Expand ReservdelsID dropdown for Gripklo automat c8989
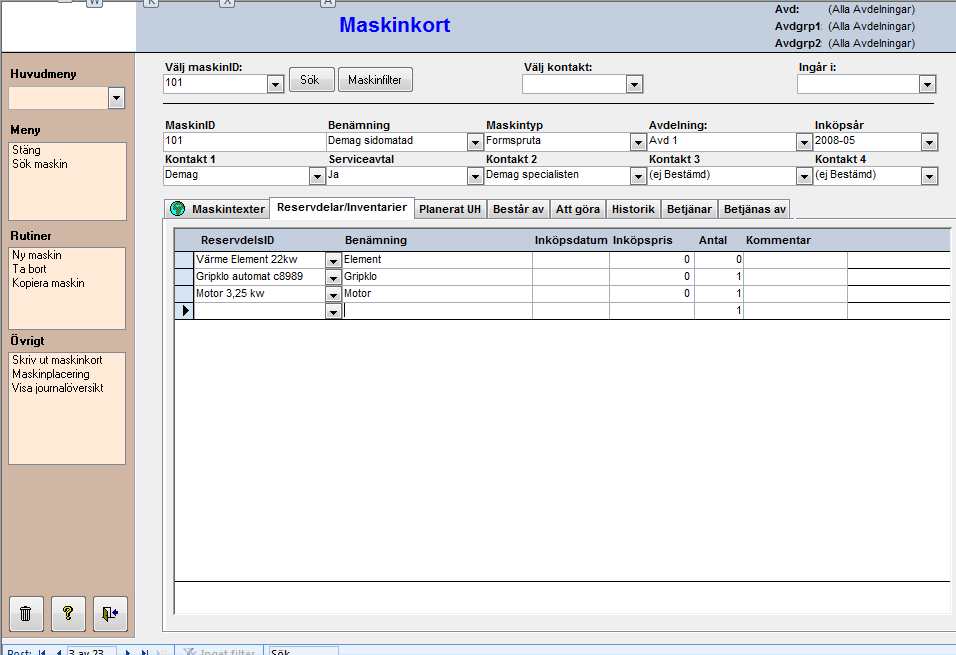Image resolution: width=956 pixels, height=655 pixels. (x=333, y=277)
